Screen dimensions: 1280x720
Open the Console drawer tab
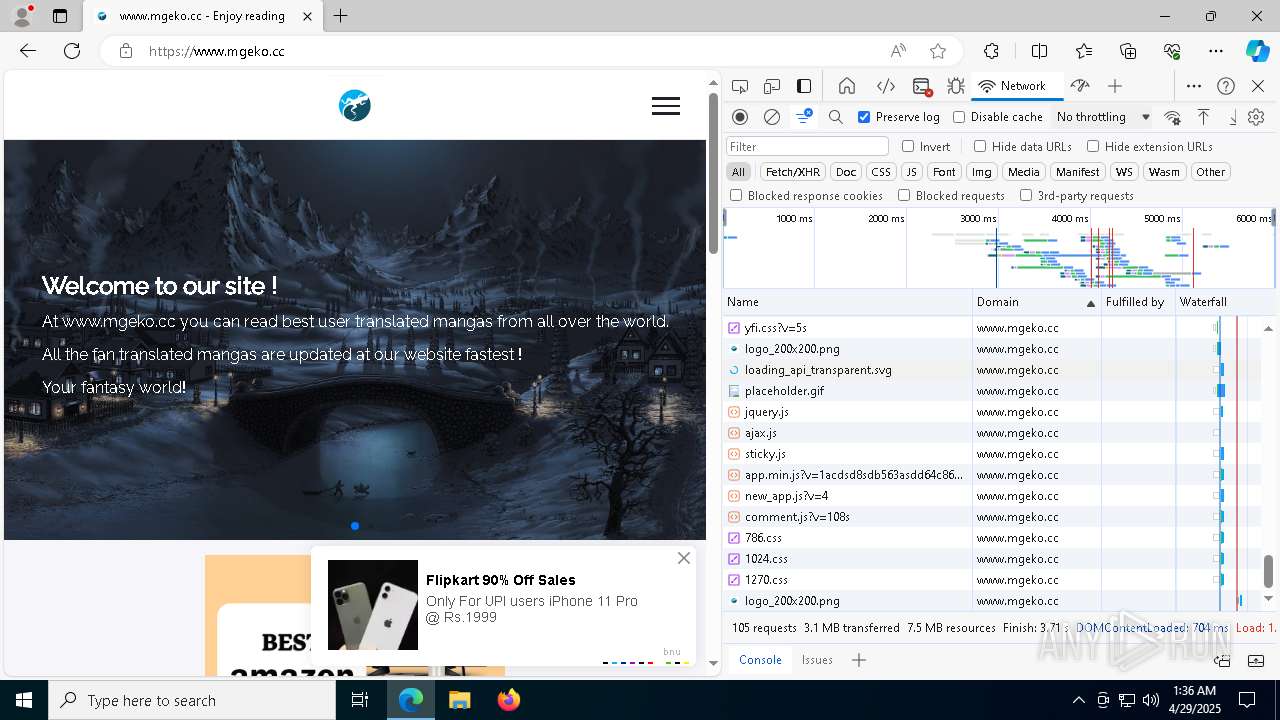760,660
